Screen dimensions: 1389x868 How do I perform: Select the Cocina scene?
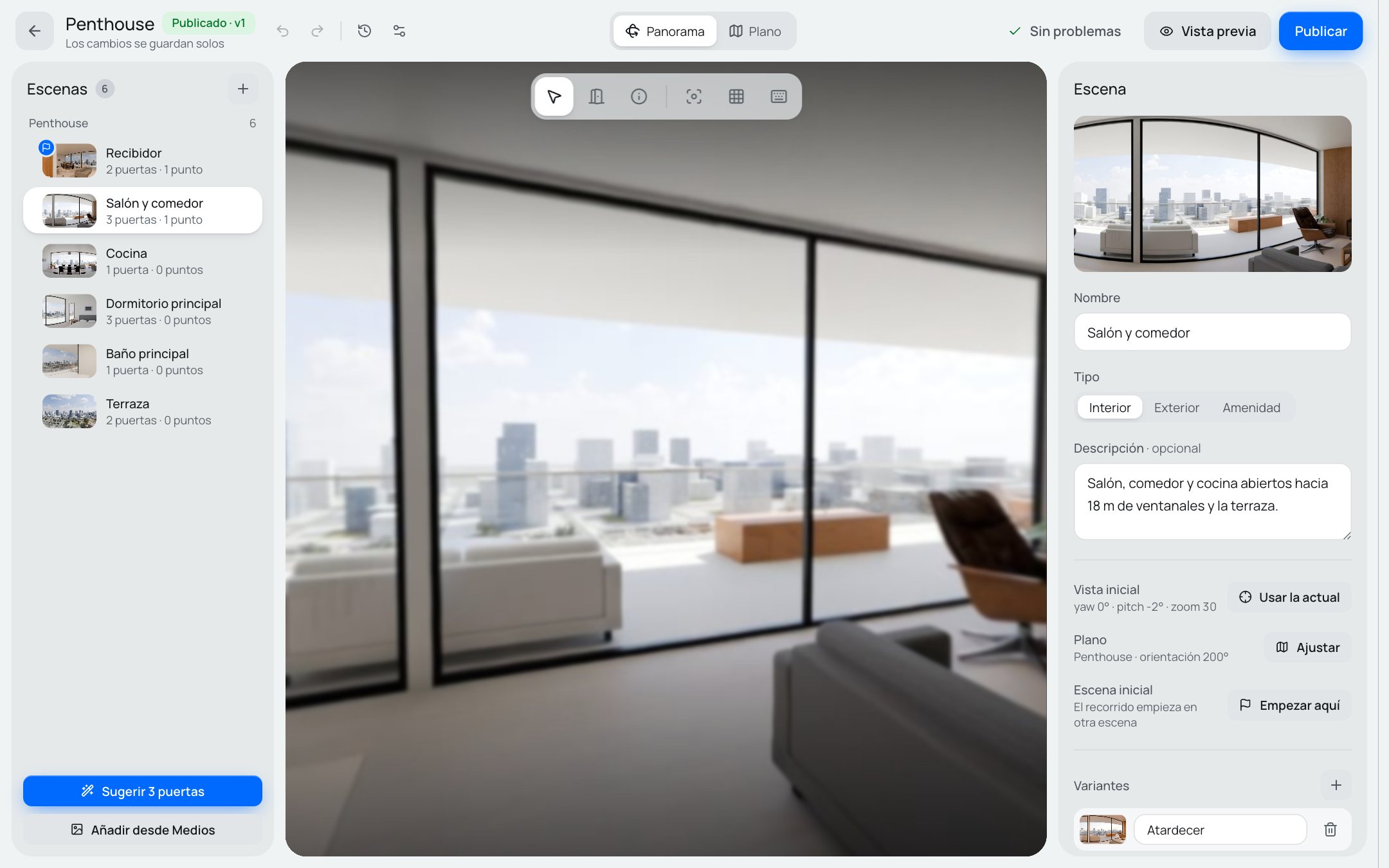(143, 261)
